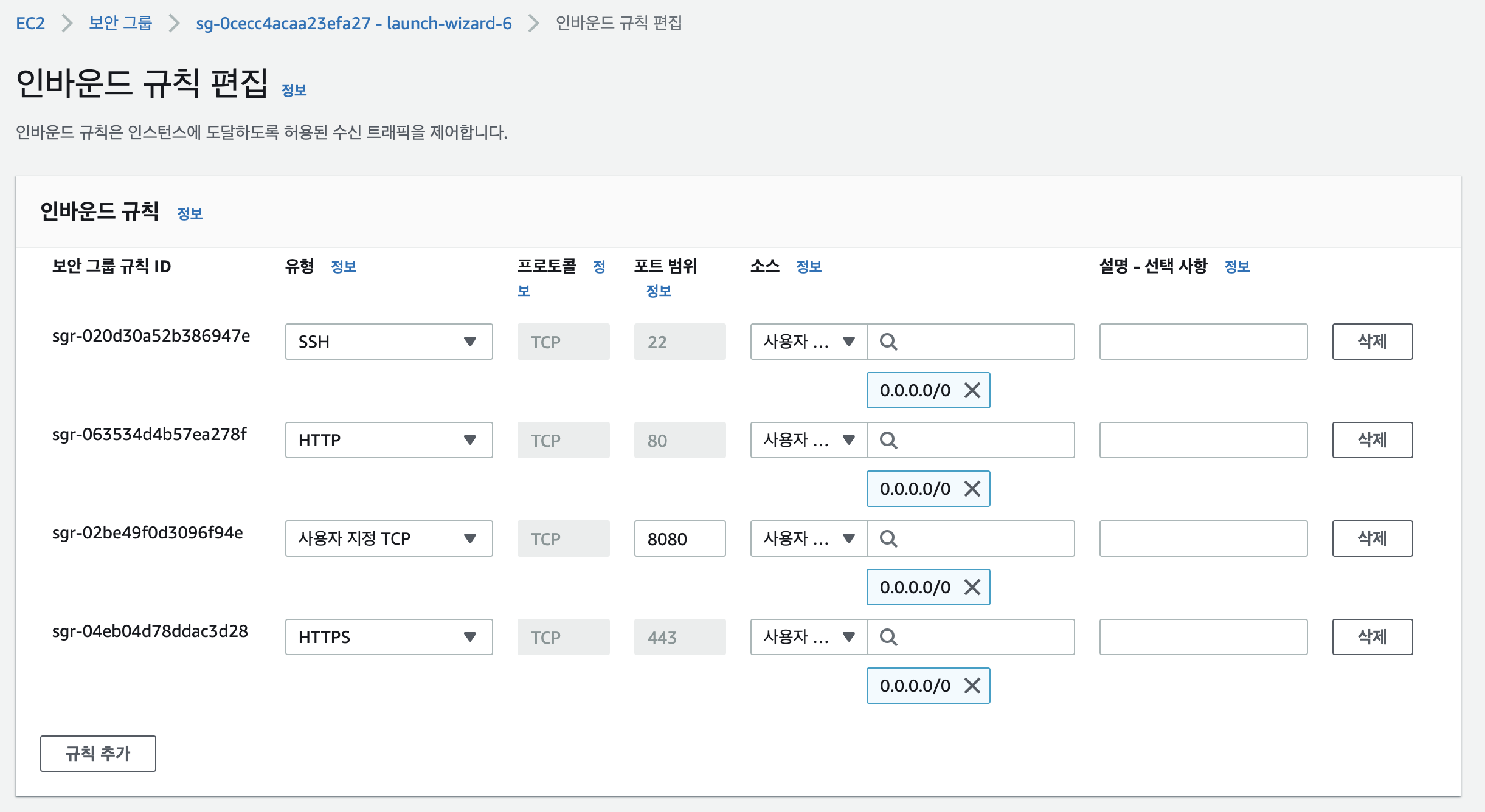
Task: Open the HTTPS type dropdown
Action: point(389,638)
